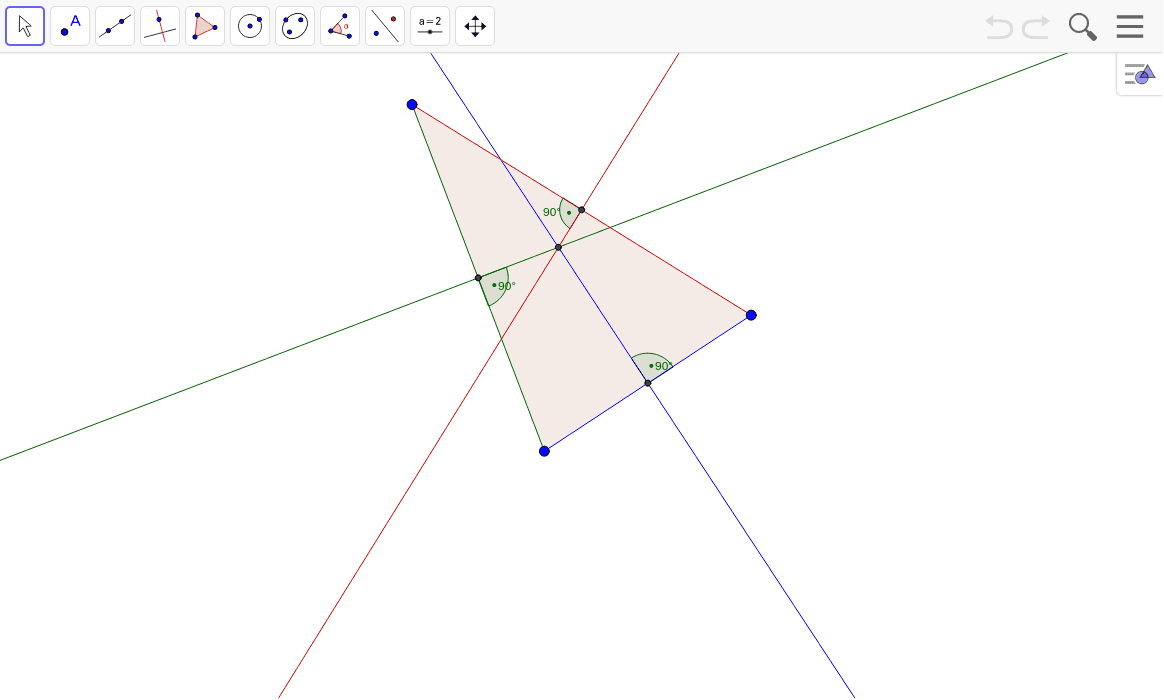The height and width of the screenshot is (700, 1164).
Task: Choose the Ellipse conic tool
Action: point(295,26)
